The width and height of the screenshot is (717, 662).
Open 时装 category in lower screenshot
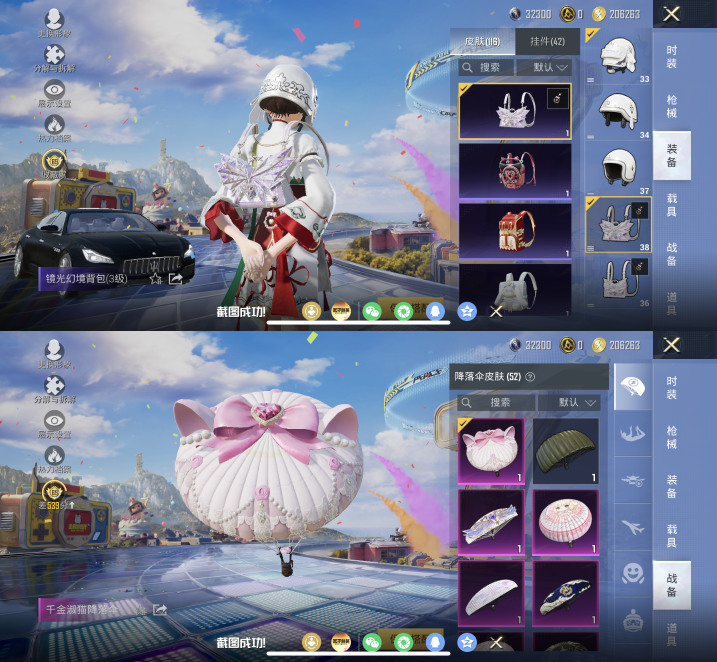(671, 388)
